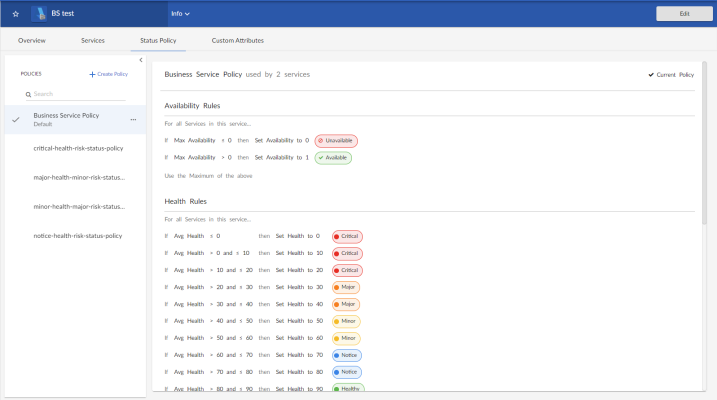The height and width of the screenshot is (400, 717).
Task: Click the policy pane vertical scrollbar
Action: point(705,143)
